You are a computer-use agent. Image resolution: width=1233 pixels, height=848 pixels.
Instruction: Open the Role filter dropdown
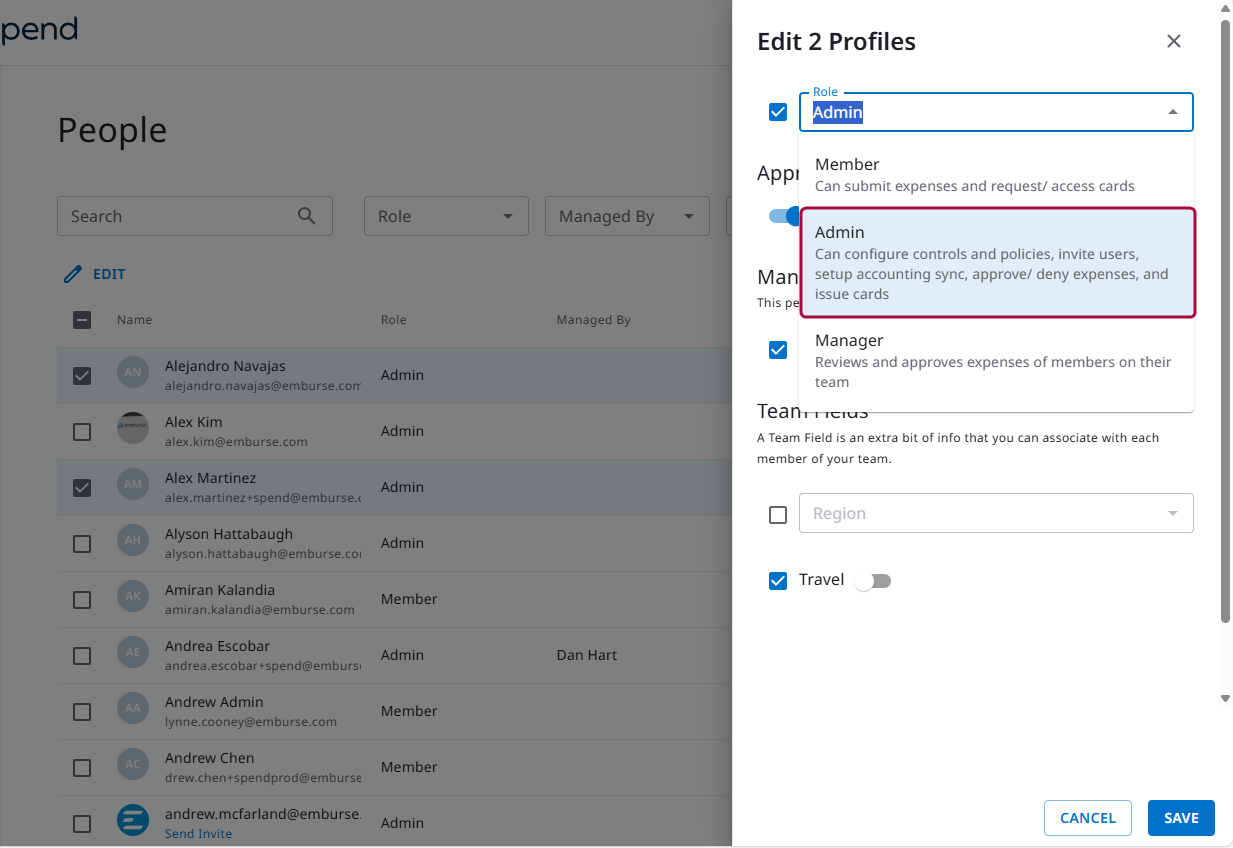pyautogui.click(x=446, y=216)
